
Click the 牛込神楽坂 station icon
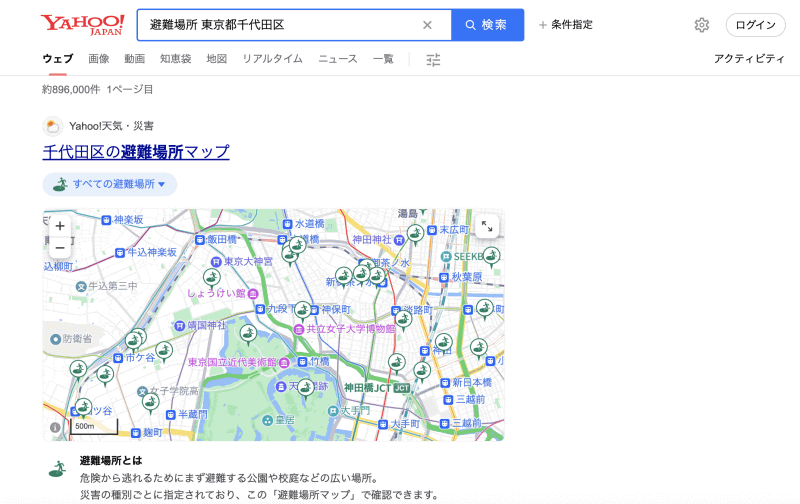(x=120, y=253)
